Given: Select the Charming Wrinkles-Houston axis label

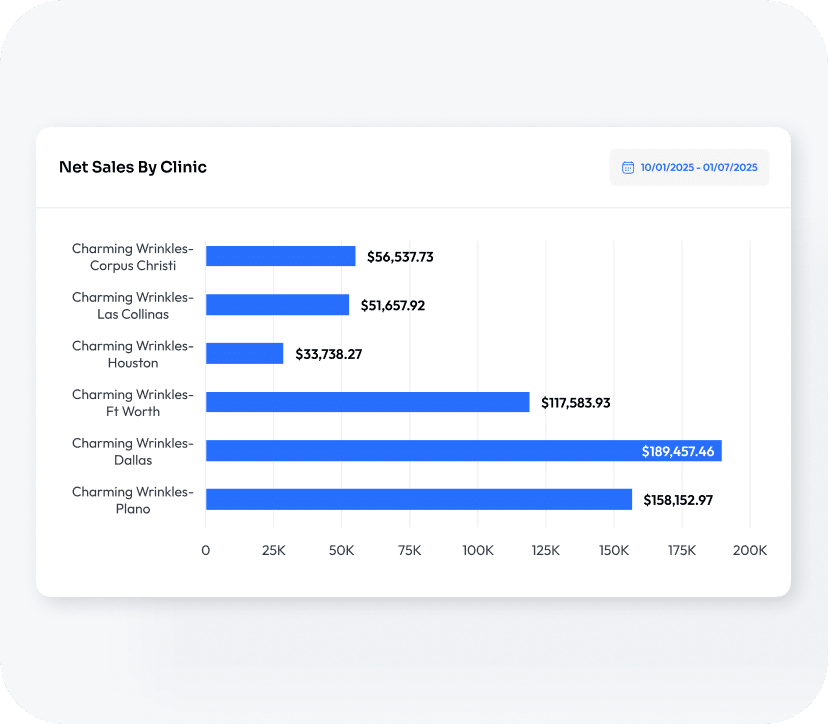Looking at the screenshot, I should coord(132,354).
